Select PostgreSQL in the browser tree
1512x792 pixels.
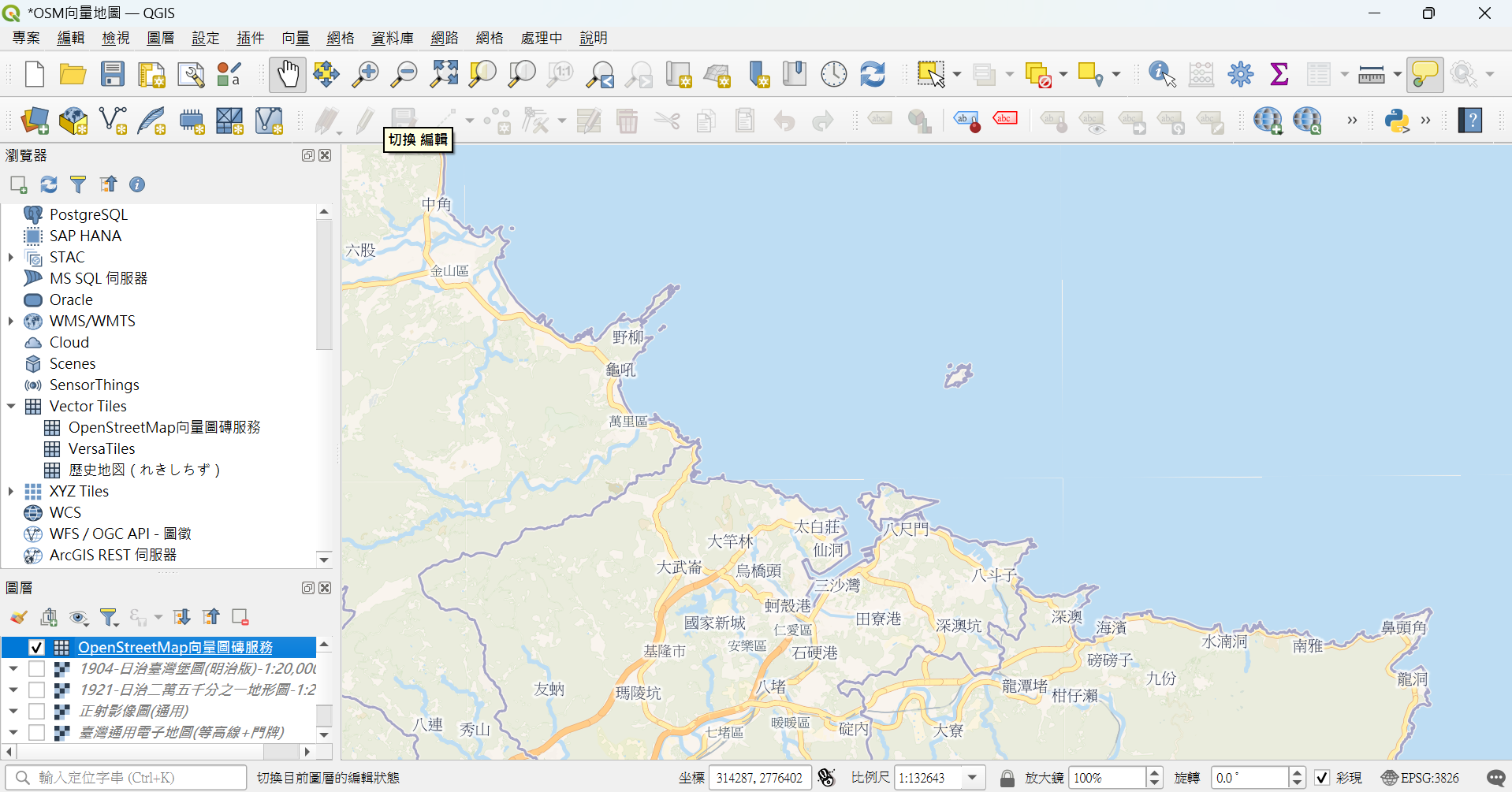pos(88,214)
